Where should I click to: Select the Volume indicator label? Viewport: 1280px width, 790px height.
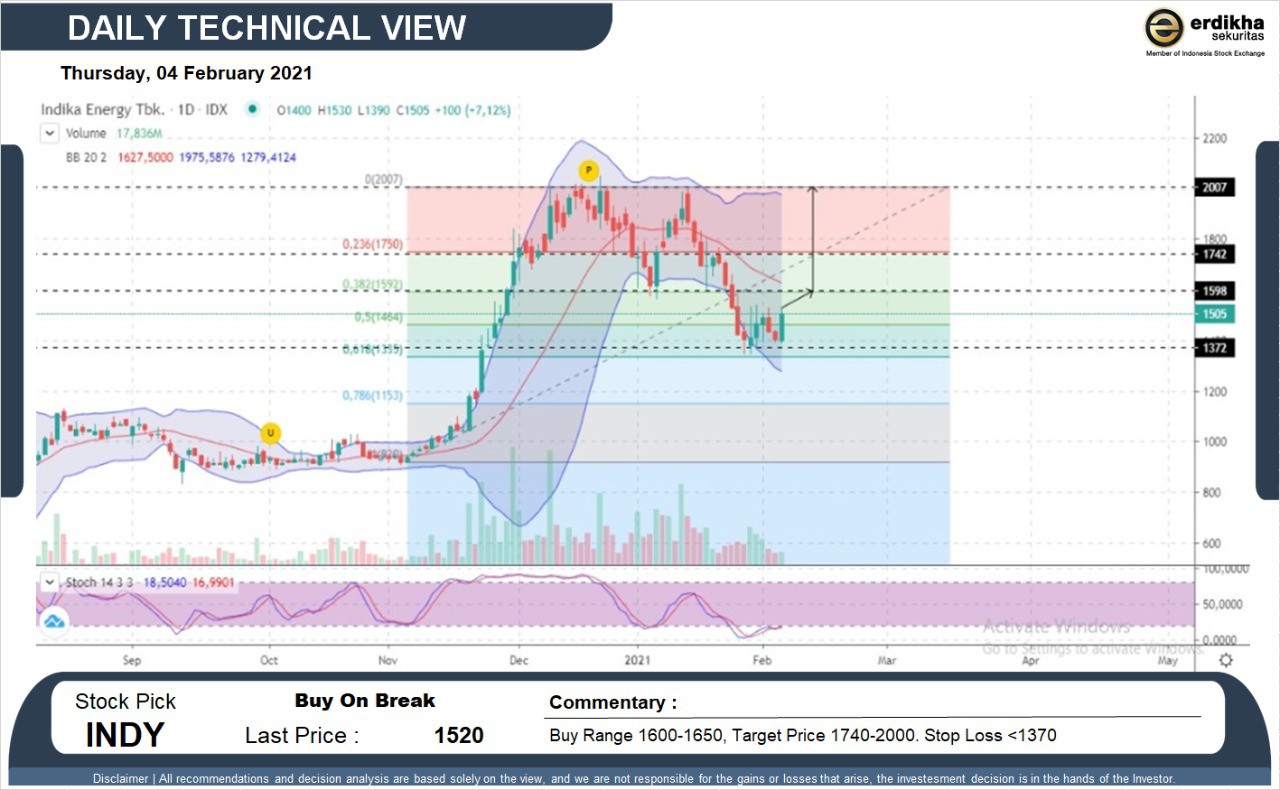point(86,133)
